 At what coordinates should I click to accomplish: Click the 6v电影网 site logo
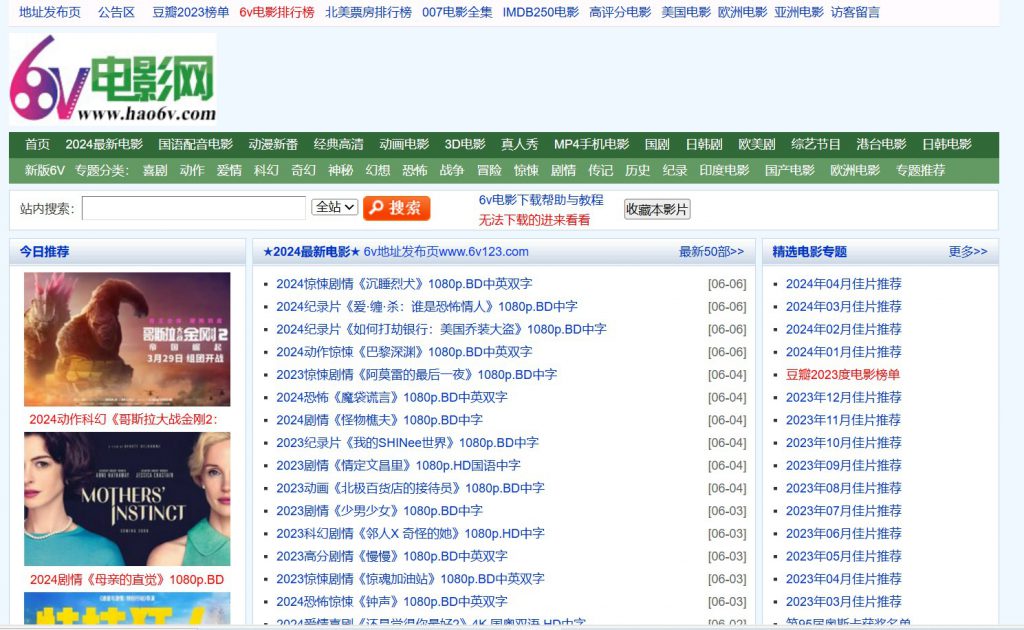pyautogui.click(x=113, y=79)
